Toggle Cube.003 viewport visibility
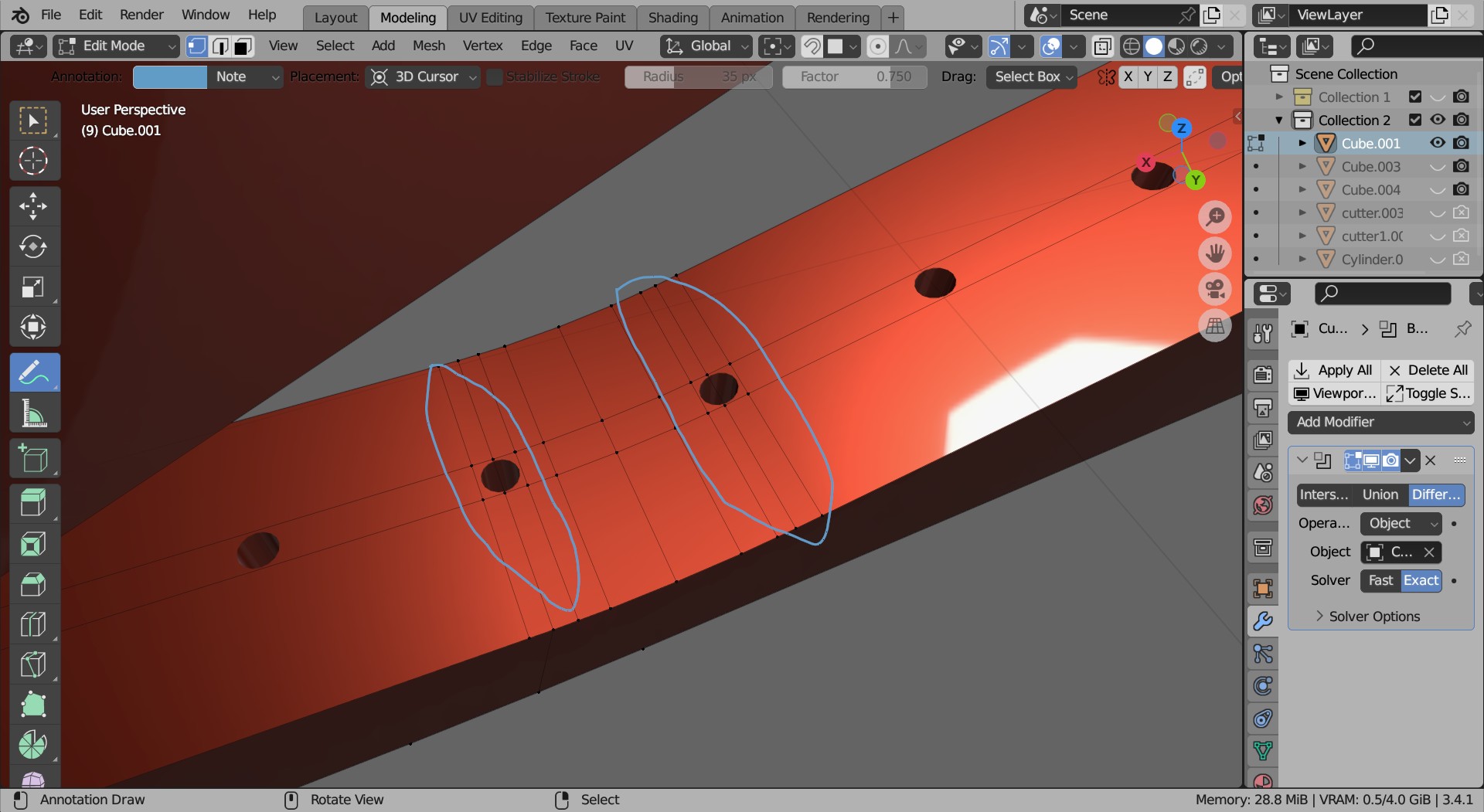Image resolution: width=1484 pixels, height=812 pixels. point(1438,166)
